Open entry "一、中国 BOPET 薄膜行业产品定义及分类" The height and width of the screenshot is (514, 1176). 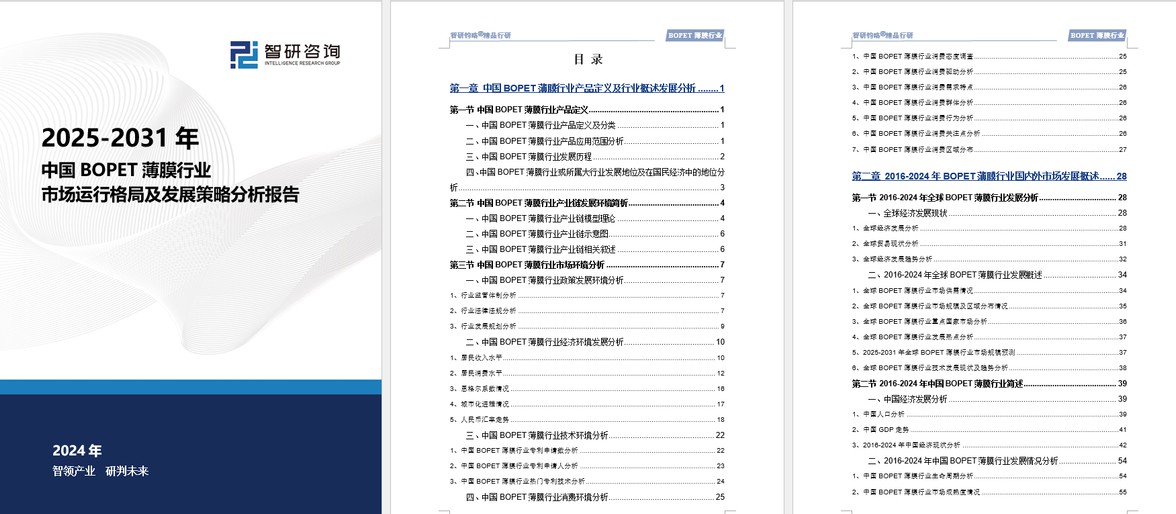point(596,125)
